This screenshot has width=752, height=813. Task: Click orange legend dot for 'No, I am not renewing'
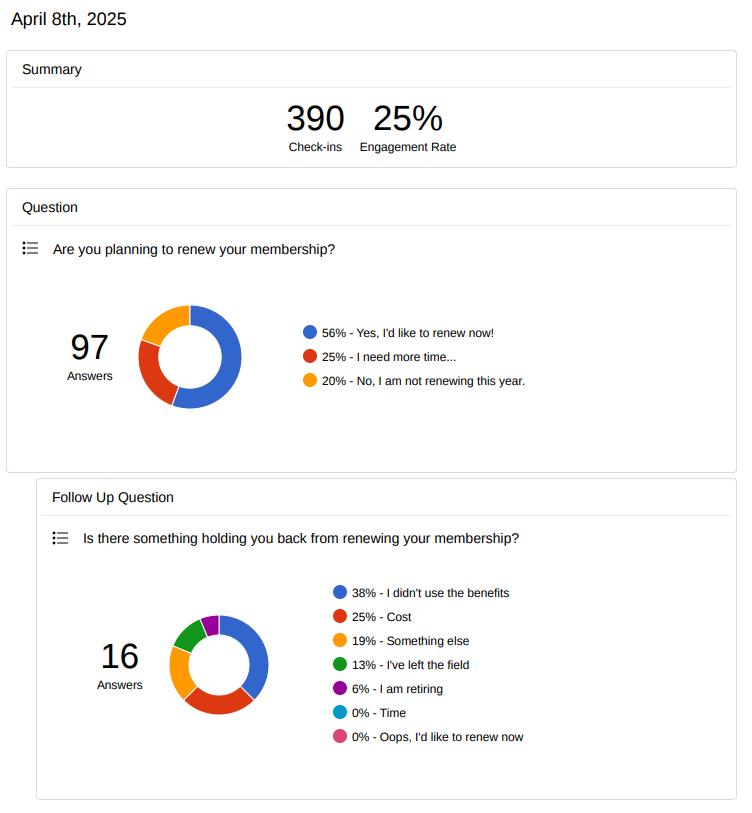(x=310, y=380)
